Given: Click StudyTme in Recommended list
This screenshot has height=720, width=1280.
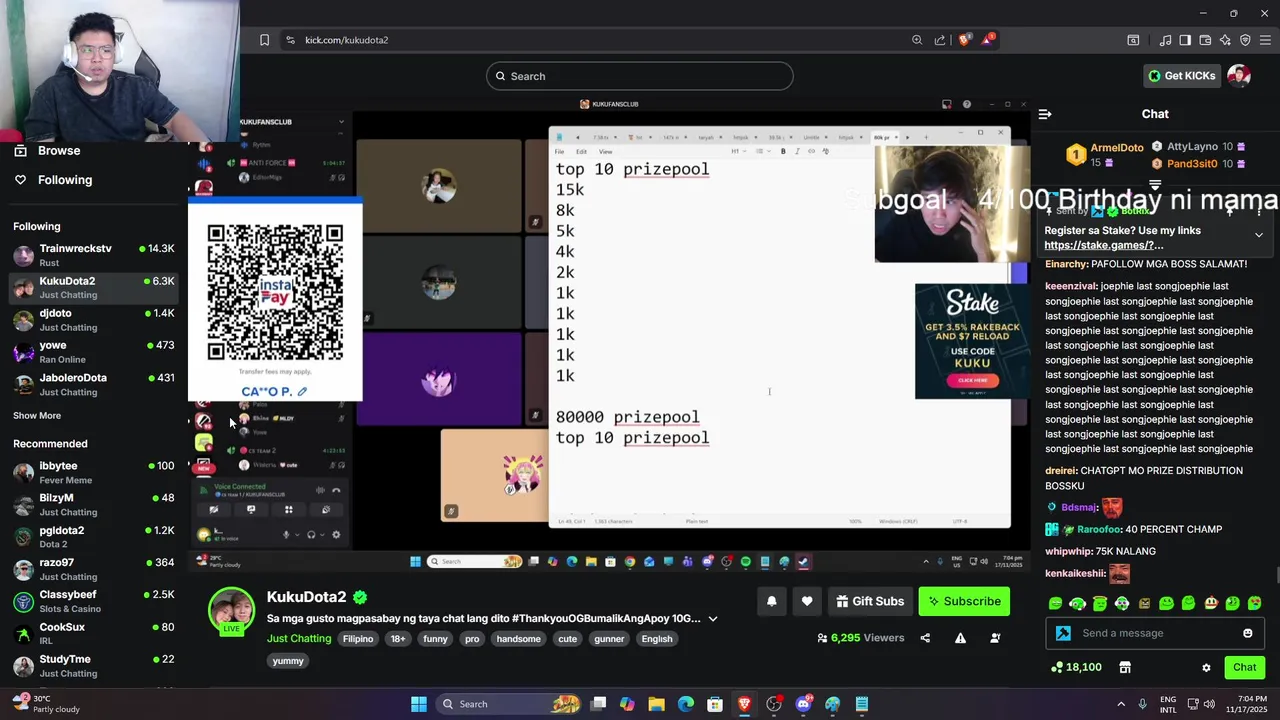Looking at the screenshot, I should pos(93,666).
